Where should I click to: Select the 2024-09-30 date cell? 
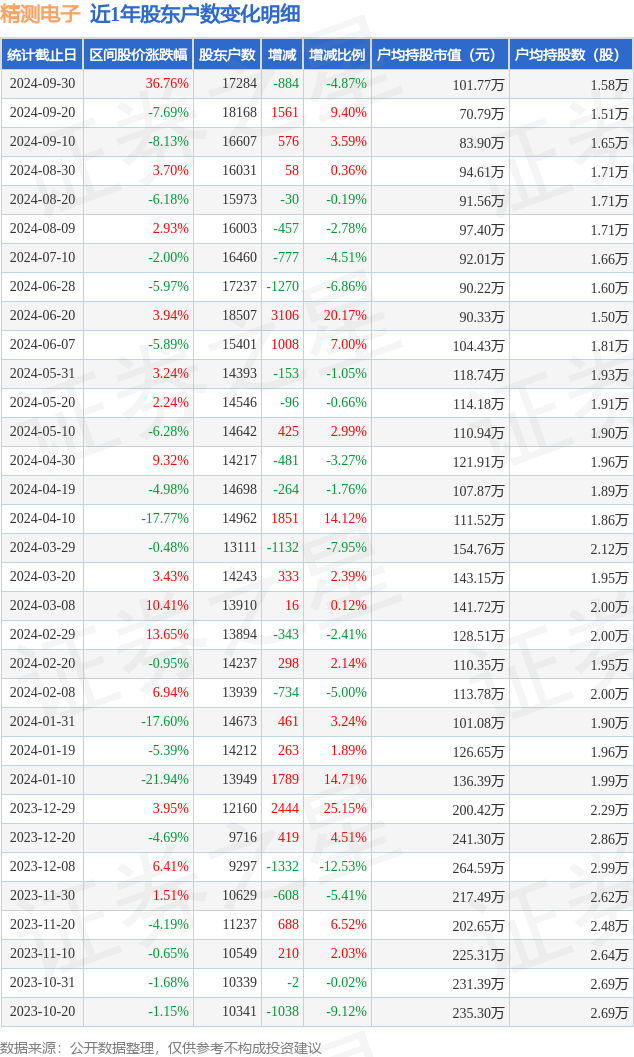[x=43, y=84]
